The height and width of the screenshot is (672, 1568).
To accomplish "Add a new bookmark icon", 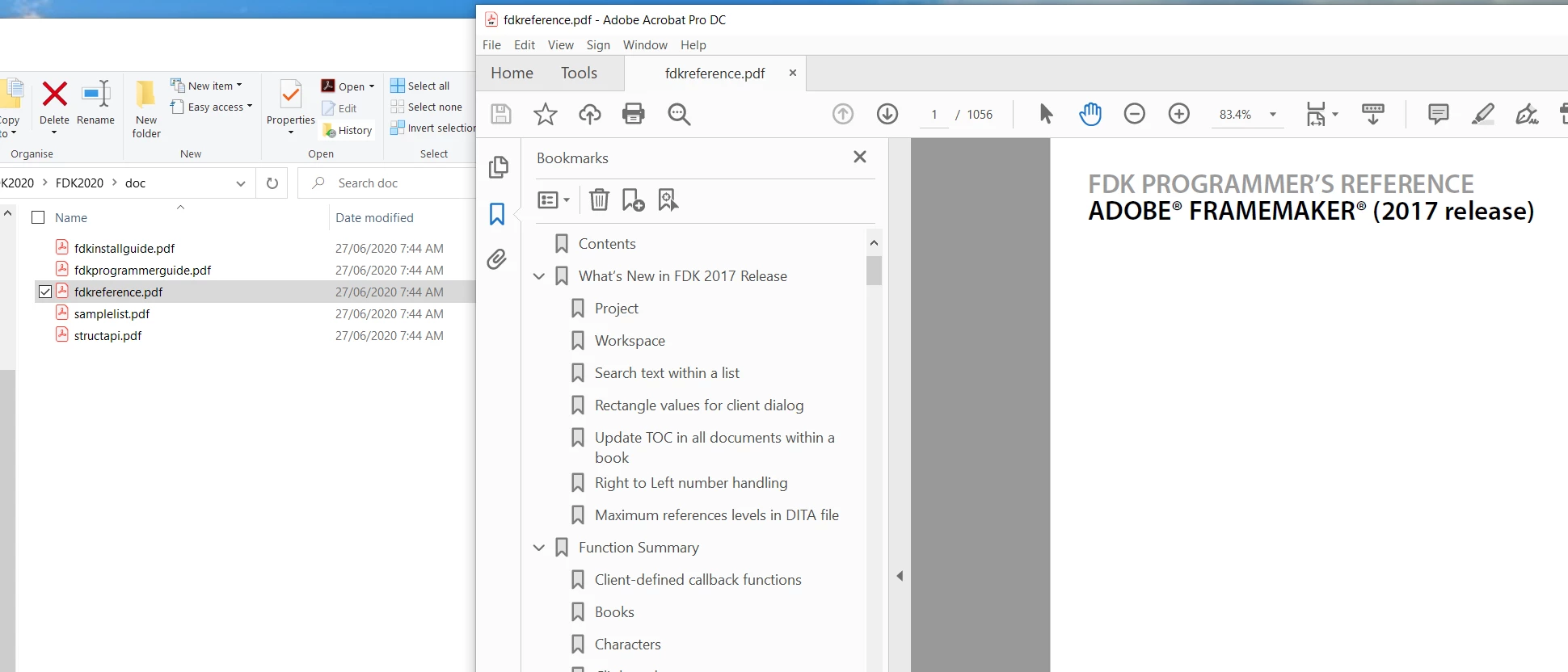I will coord(633,199).
